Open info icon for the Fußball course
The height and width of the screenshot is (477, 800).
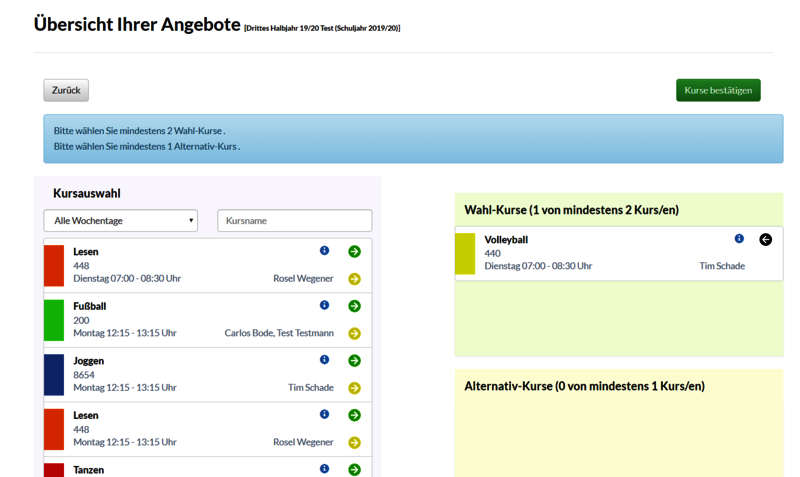324,305
